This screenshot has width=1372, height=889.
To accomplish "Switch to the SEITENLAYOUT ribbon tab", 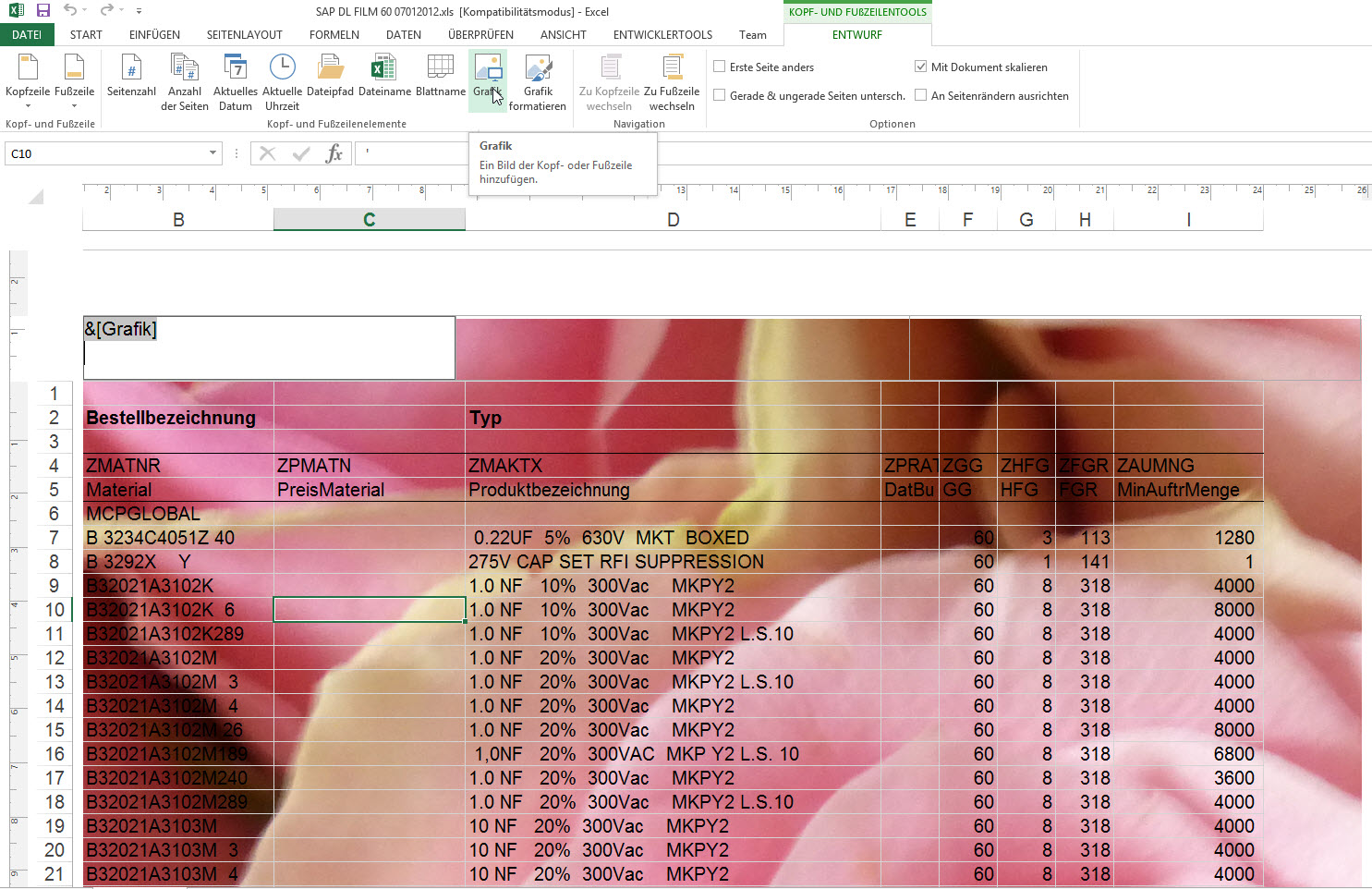I will click(244, 35).
